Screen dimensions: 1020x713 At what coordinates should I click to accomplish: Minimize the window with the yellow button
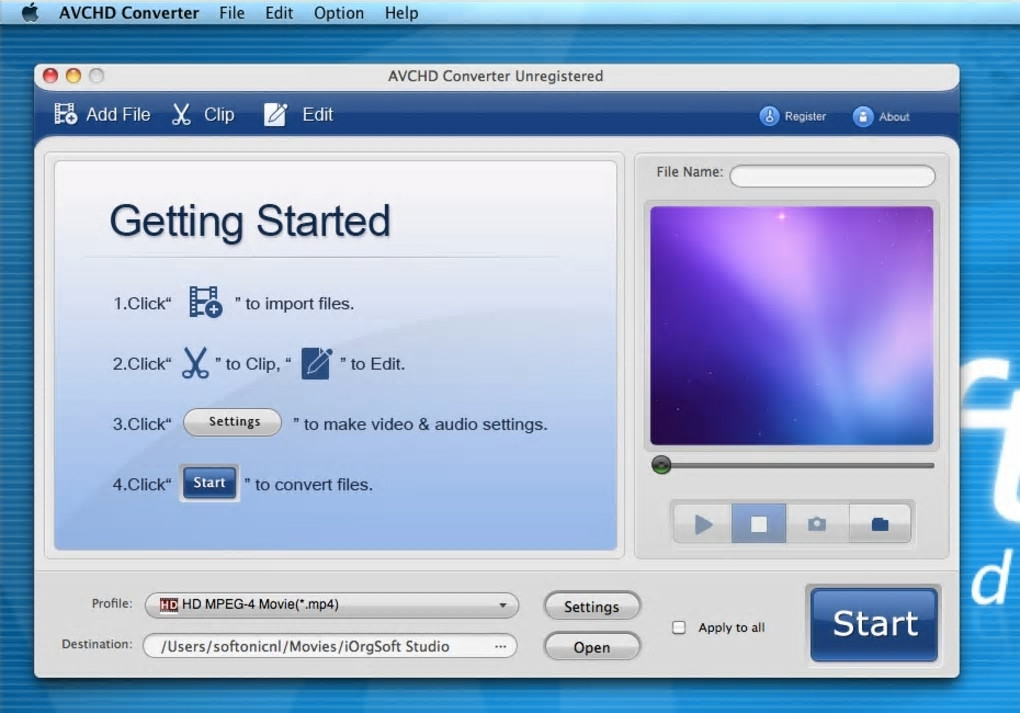point(74,75)
